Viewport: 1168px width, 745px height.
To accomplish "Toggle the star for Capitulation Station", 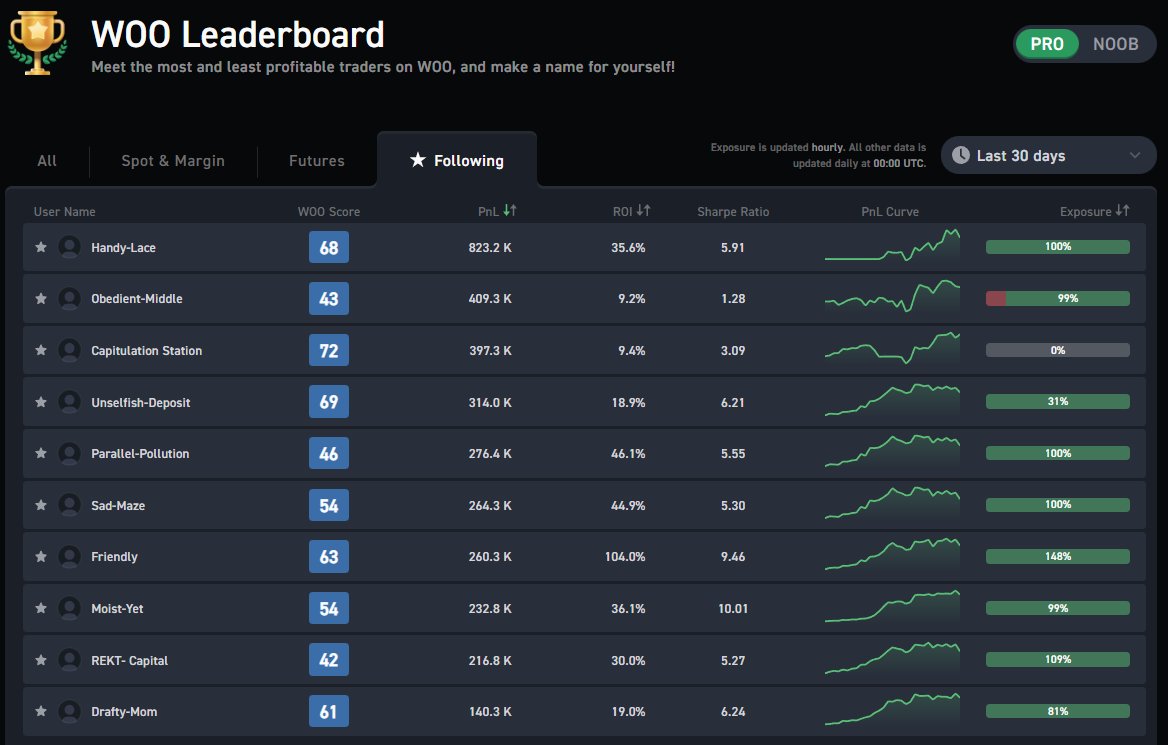I will 41,350.
